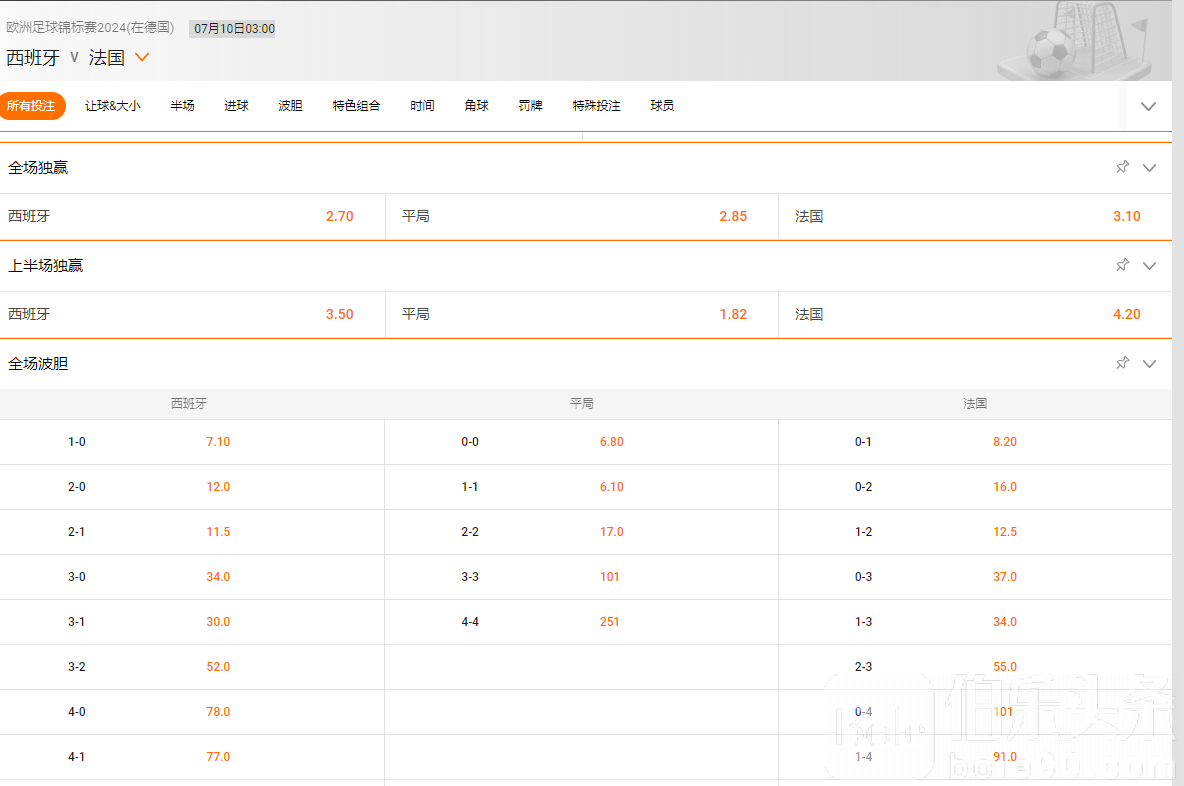Collapse the 全场独赢 section chevron
This screenshot has width=1184, height=786.
point(1149,168)
